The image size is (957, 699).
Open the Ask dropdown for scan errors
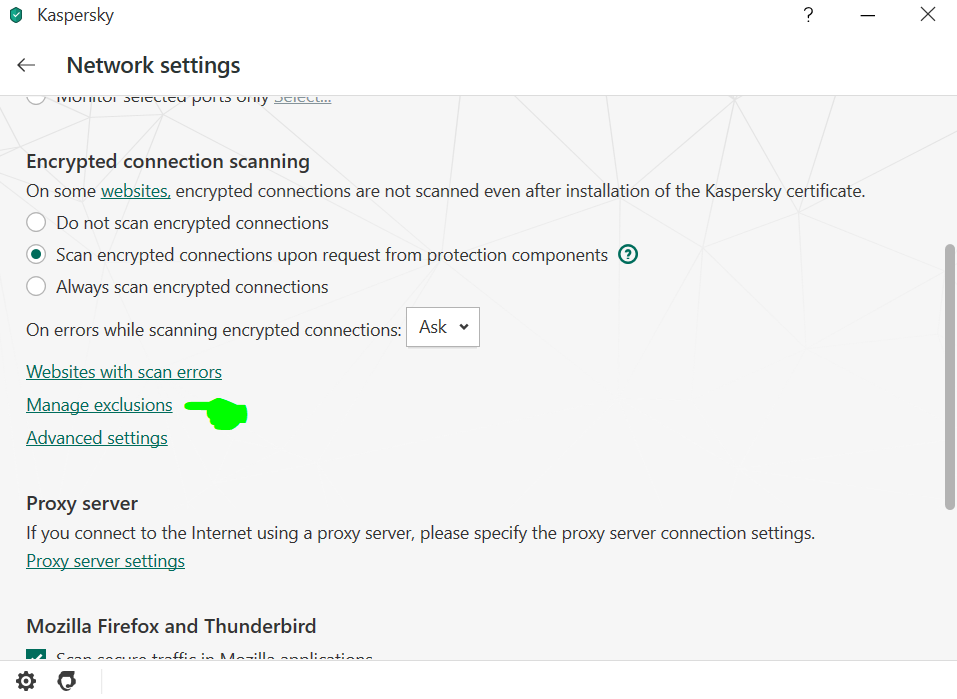click(443, 327)
